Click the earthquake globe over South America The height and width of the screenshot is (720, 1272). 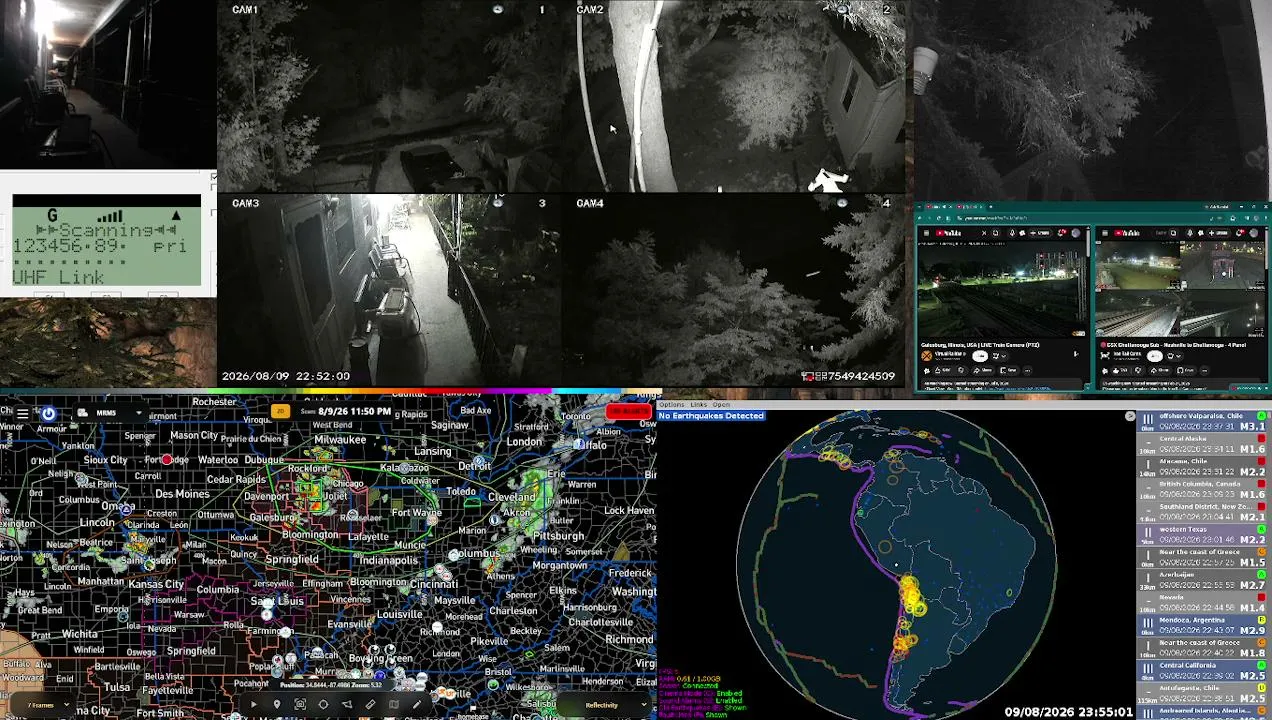(897, 565)
